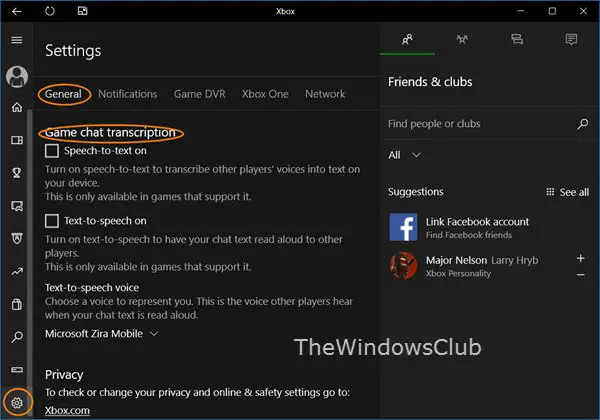Image resolution: width=600 pixels, height=420 pixels.
Task: Select the Activity alerts tab icon
Action: click(571, 39)
